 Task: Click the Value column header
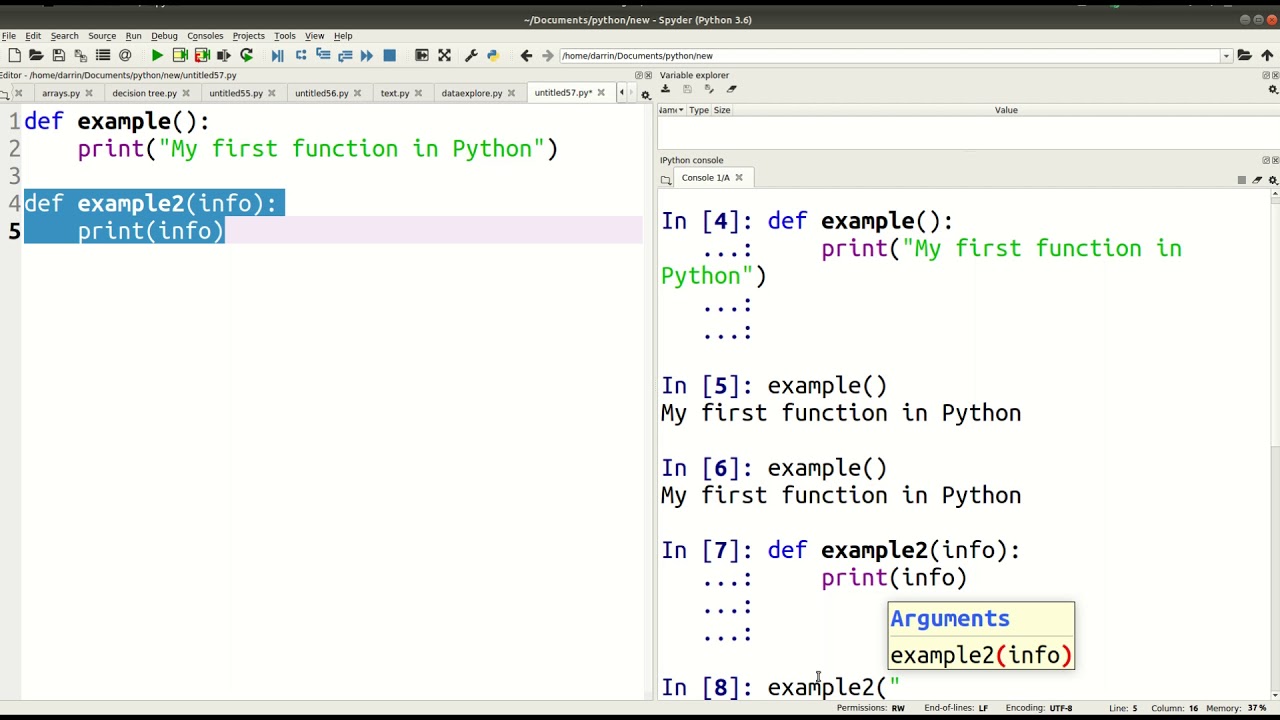(1006, 110)
